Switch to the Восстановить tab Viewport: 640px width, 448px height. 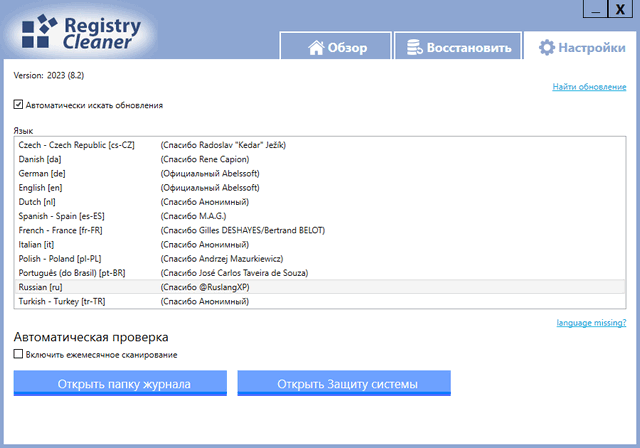click(457, 47)
